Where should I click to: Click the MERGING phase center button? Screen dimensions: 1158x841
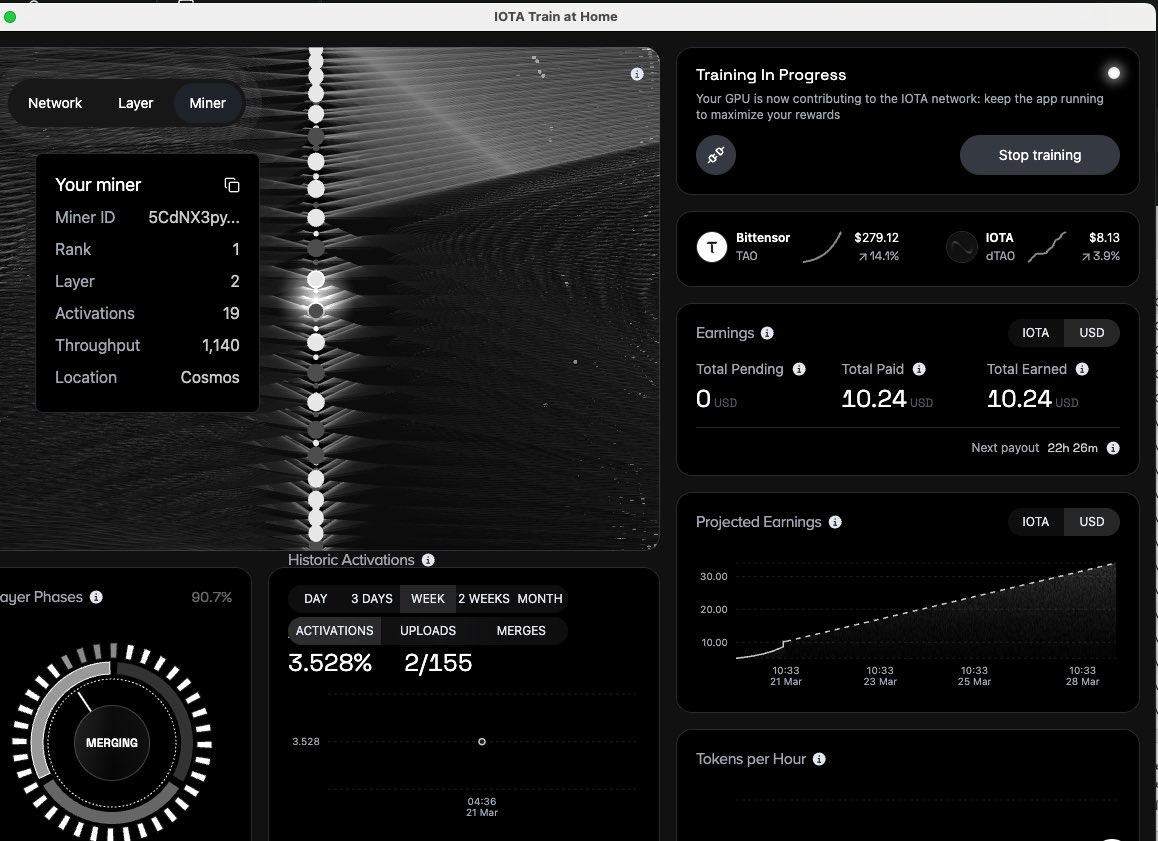[112, 743]
